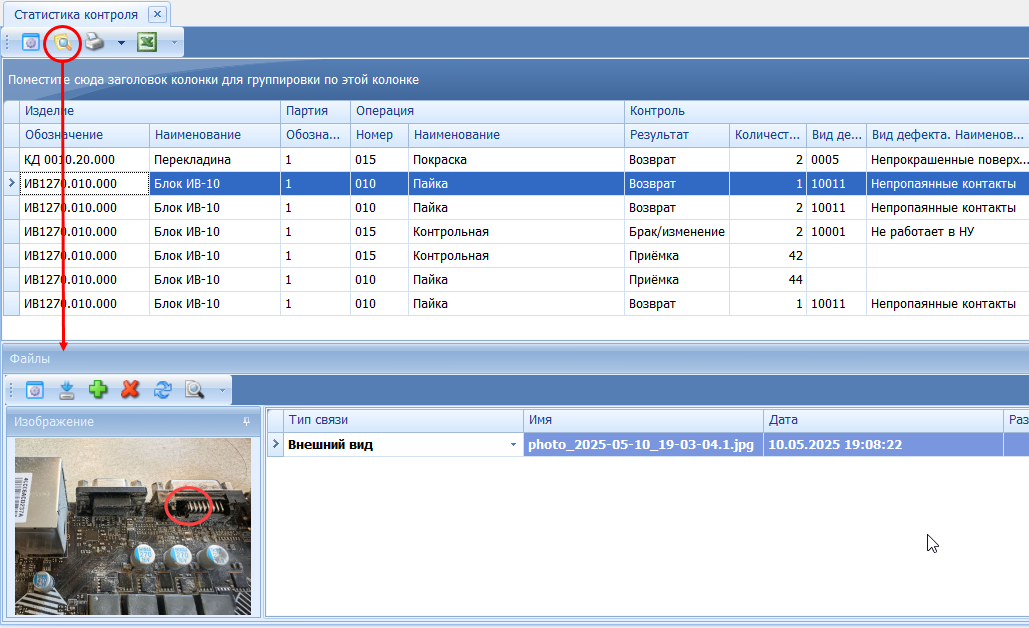
Task: Switch to the Статистика контроля tab
Action: 76,14
